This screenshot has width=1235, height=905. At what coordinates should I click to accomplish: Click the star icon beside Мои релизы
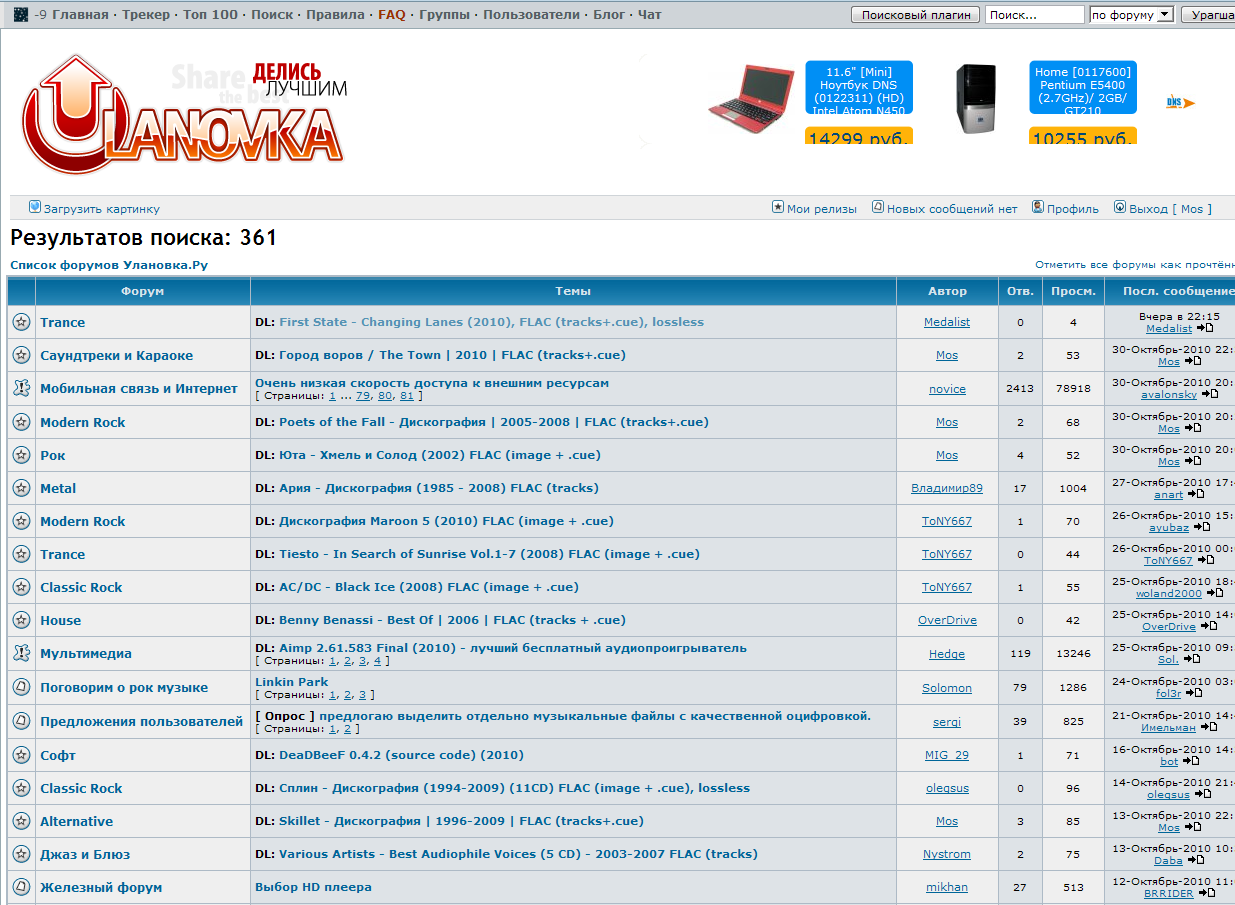click(777, 207)
